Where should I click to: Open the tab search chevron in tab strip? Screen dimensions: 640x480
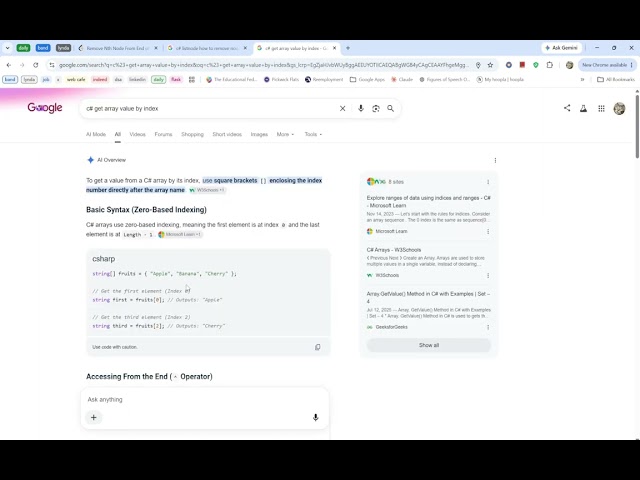(x=7, y=48)
